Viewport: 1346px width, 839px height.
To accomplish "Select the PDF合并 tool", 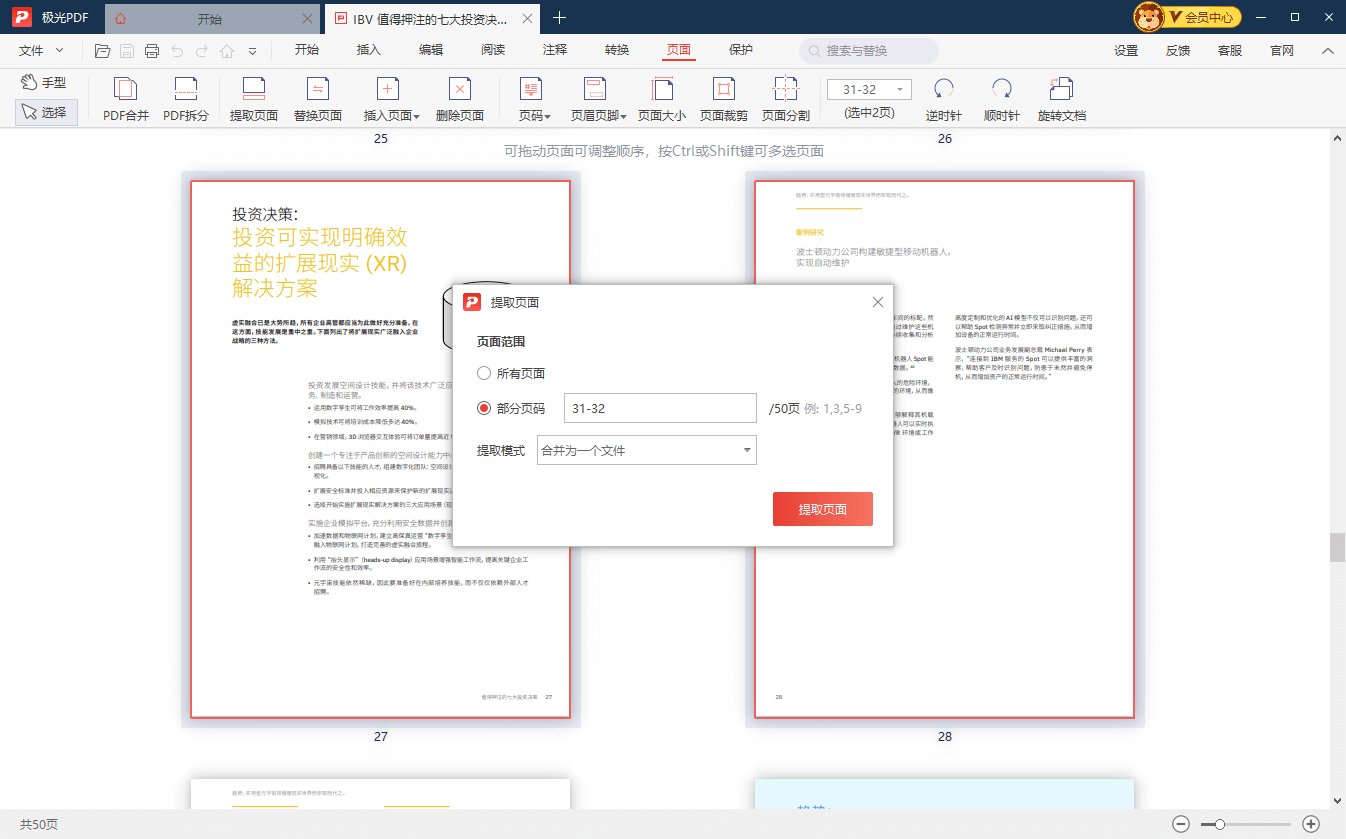I will 123,98.
